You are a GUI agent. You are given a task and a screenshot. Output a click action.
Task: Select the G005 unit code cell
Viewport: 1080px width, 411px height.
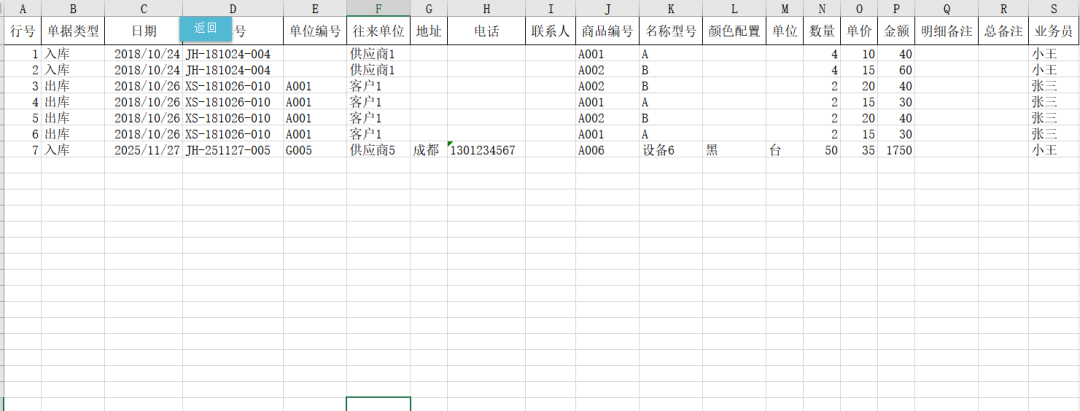click(x=314, y=150)
